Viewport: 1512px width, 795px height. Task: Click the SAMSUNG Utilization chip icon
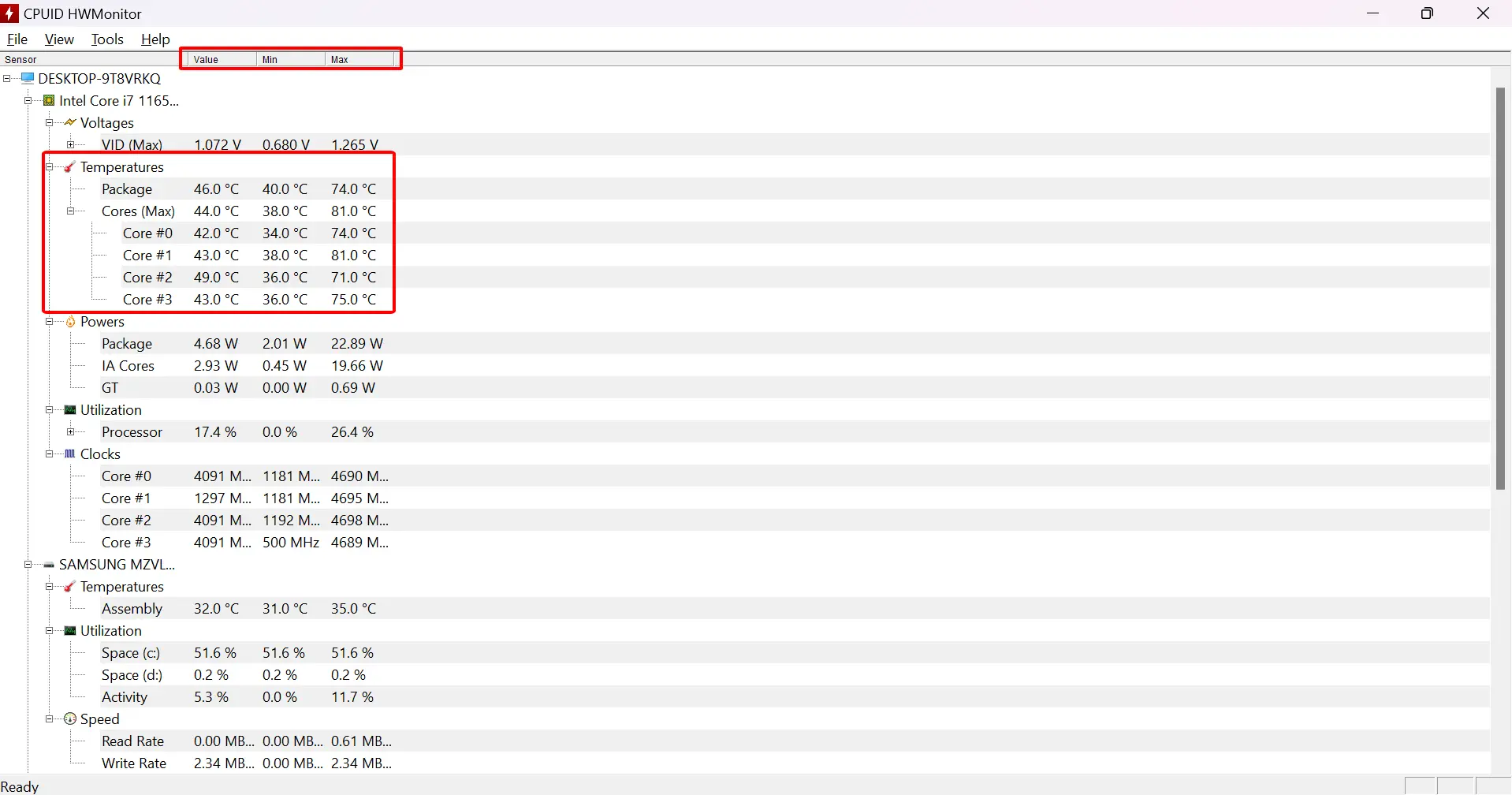point(70,630)
